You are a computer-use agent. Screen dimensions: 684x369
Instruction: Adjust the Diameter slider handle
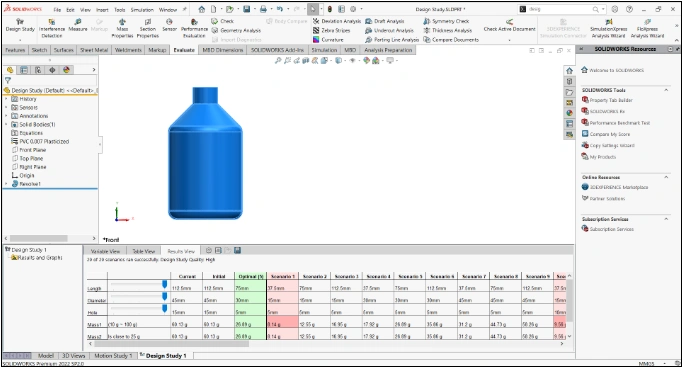[164, 297]
